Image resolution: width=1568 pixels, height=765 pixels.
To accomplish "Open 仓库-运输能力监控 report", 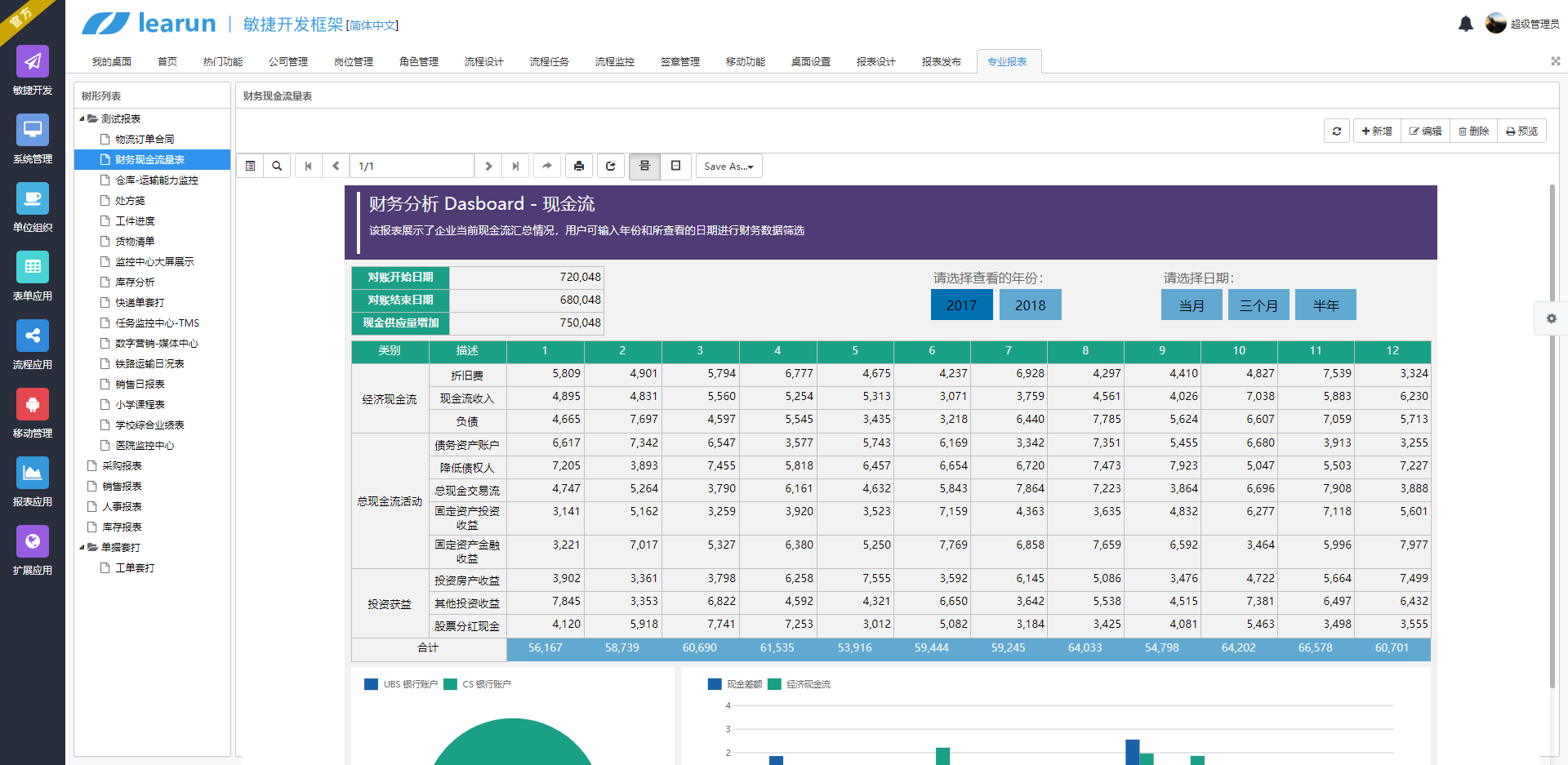I will 157,180.
